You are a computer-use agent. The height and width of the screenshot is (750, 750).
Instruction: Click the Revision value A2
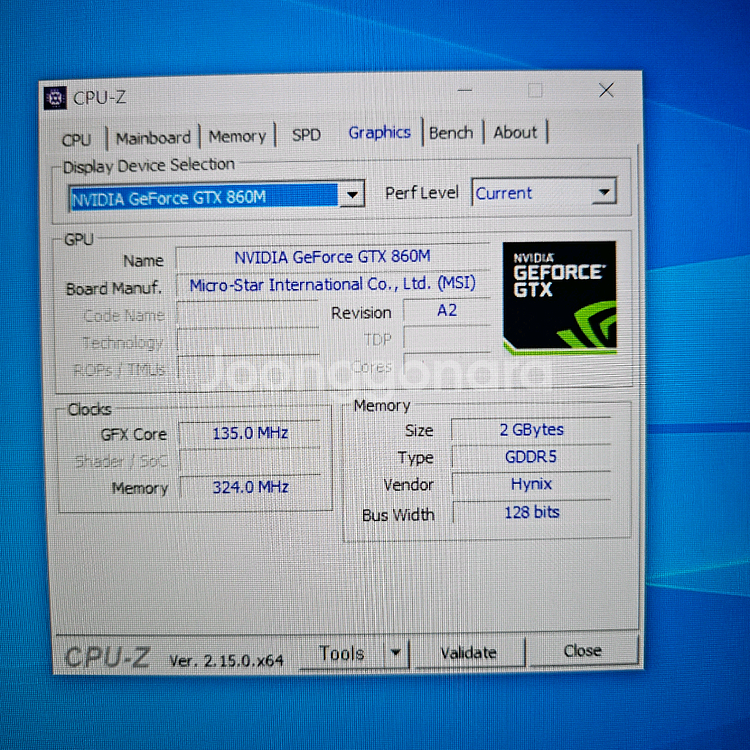pos(447,310)
